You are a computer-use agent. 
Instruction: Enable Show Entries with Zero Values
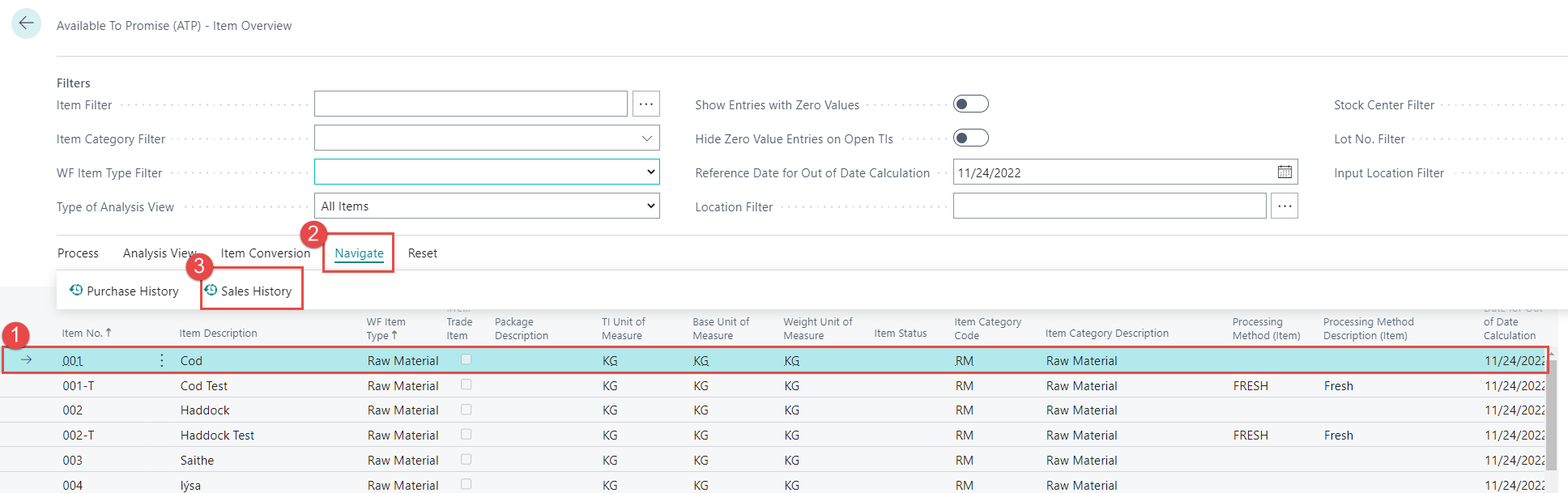click(x=970, y=104)
